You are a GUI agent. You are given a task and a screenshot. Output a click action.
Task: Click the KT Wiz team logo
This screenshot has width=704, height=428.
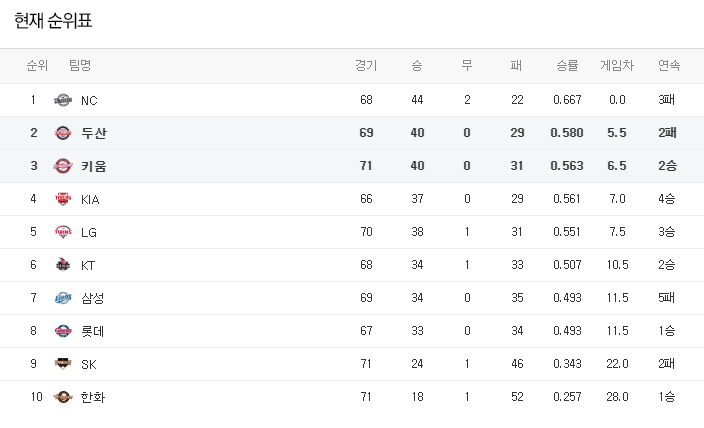63,265
